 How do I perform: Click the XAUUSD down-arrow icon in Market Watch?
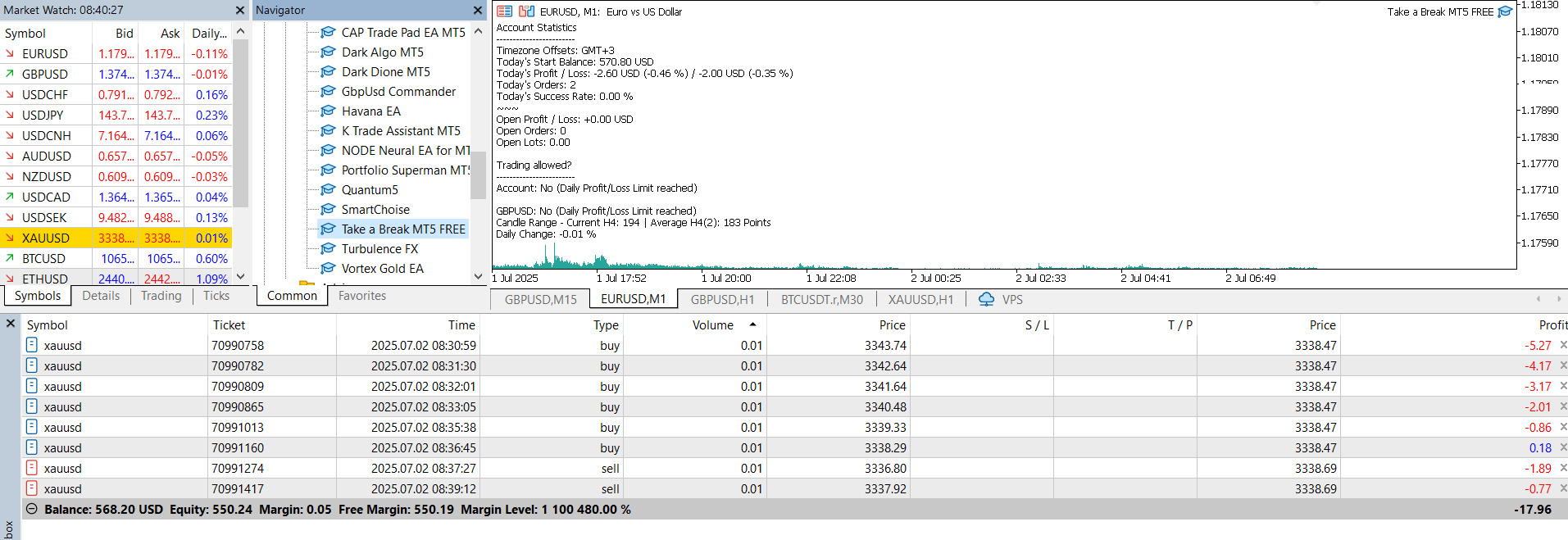[x=10, y=238]
